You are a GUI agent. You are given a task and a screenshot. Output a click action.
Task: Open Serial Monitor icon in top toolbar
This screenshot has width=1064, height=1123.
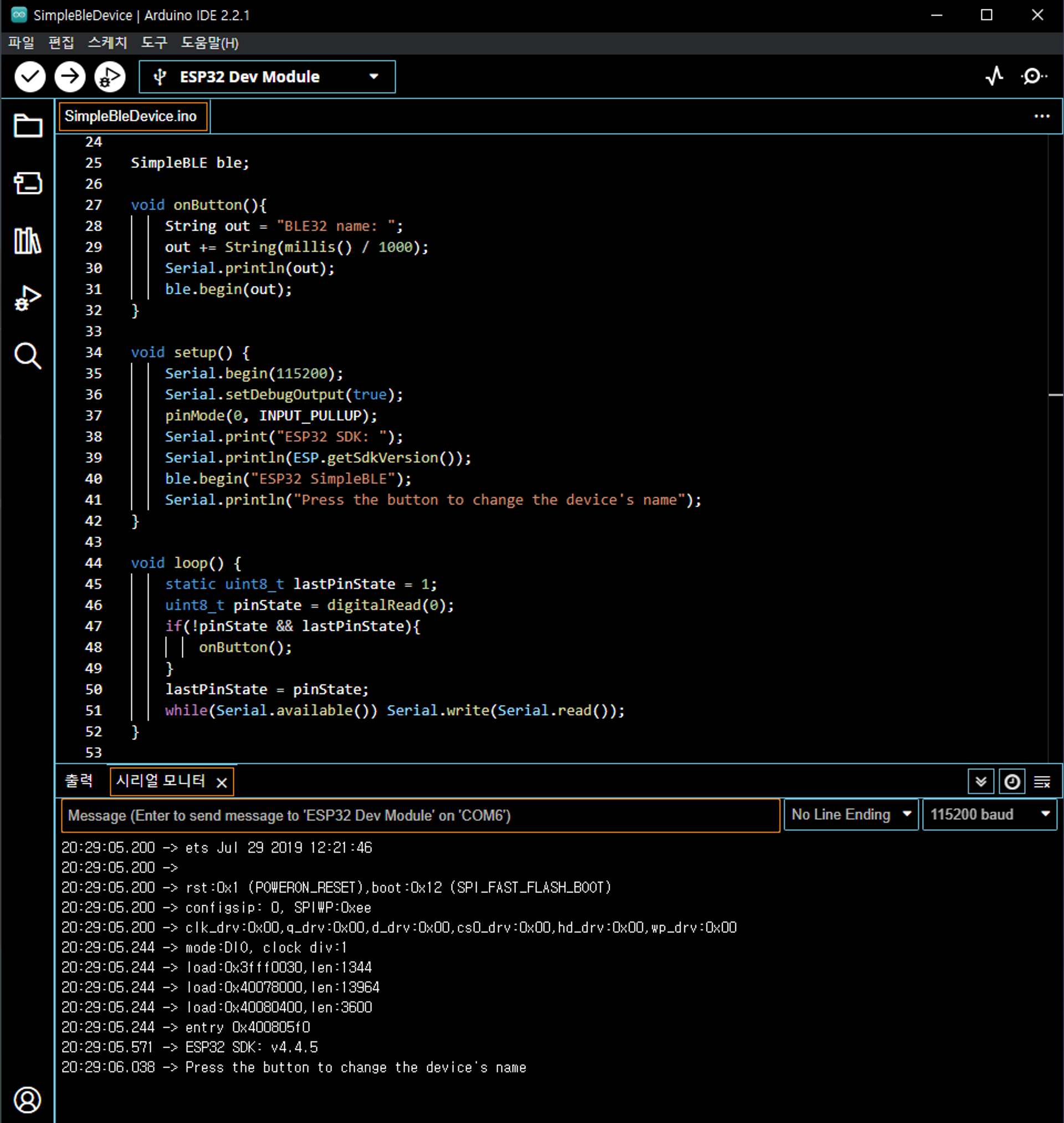click(x=1034, y=76)
